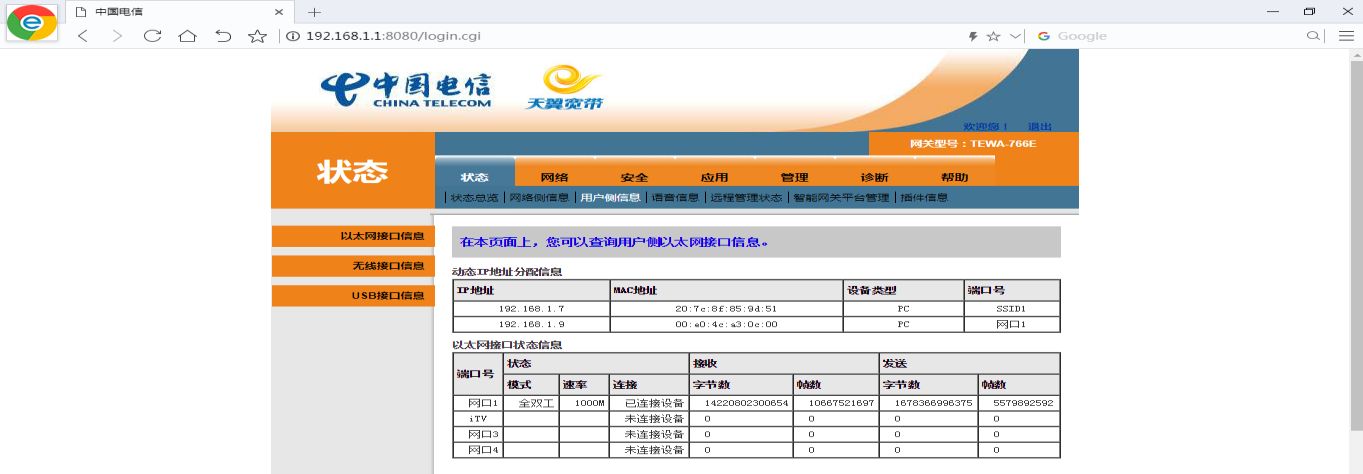Viewport: 1363px width, 474px height.
Task: Click the USB接口信息 sidebar button
Action: click(353, 296)
